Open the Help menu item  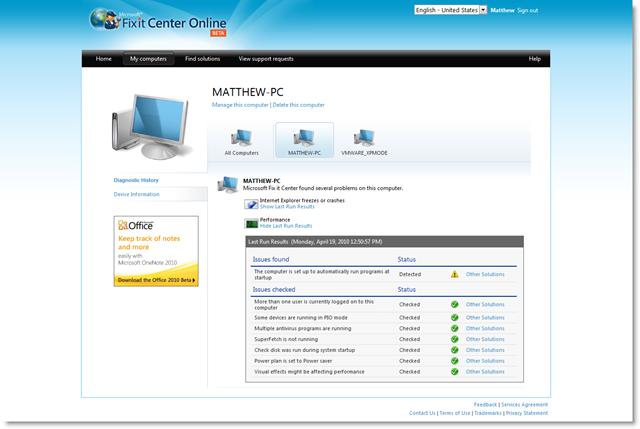pos(534,59)
